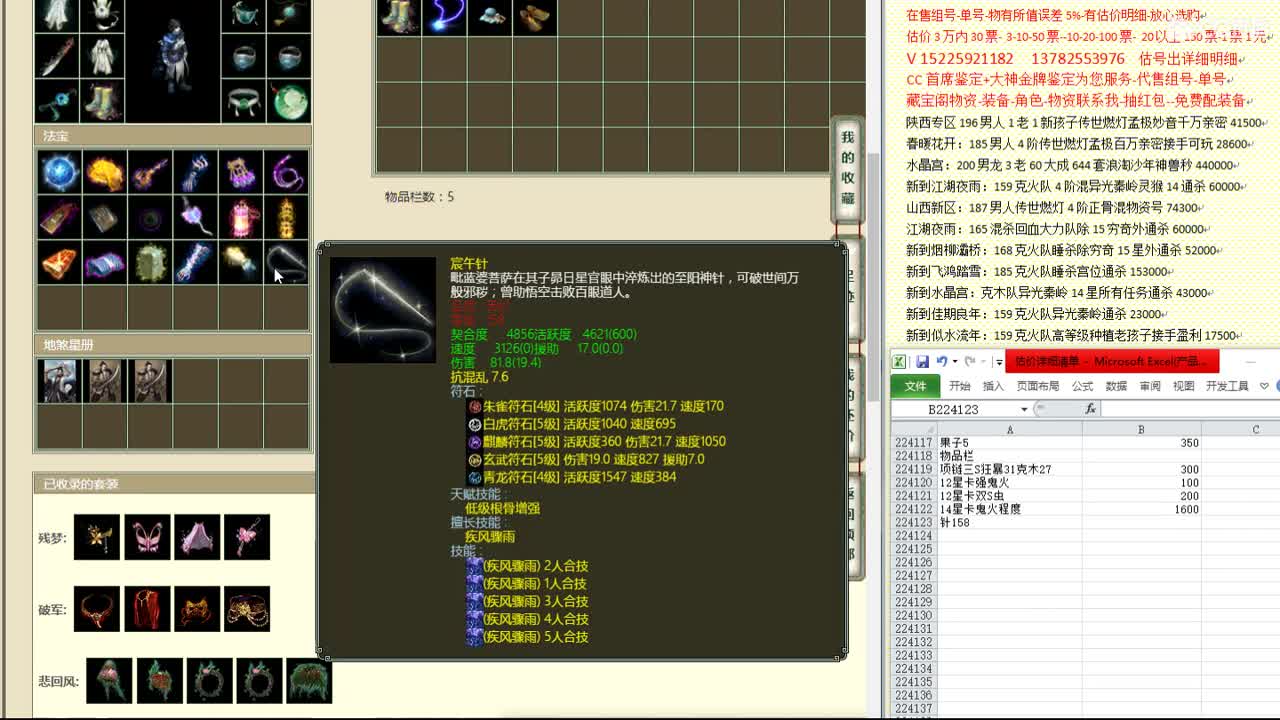Click the Excel undo arrow

(941, 361)
